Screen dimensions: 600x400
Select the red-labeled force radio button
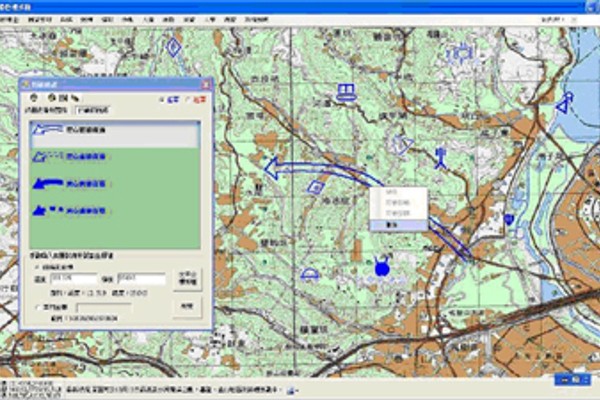[188, 100]
